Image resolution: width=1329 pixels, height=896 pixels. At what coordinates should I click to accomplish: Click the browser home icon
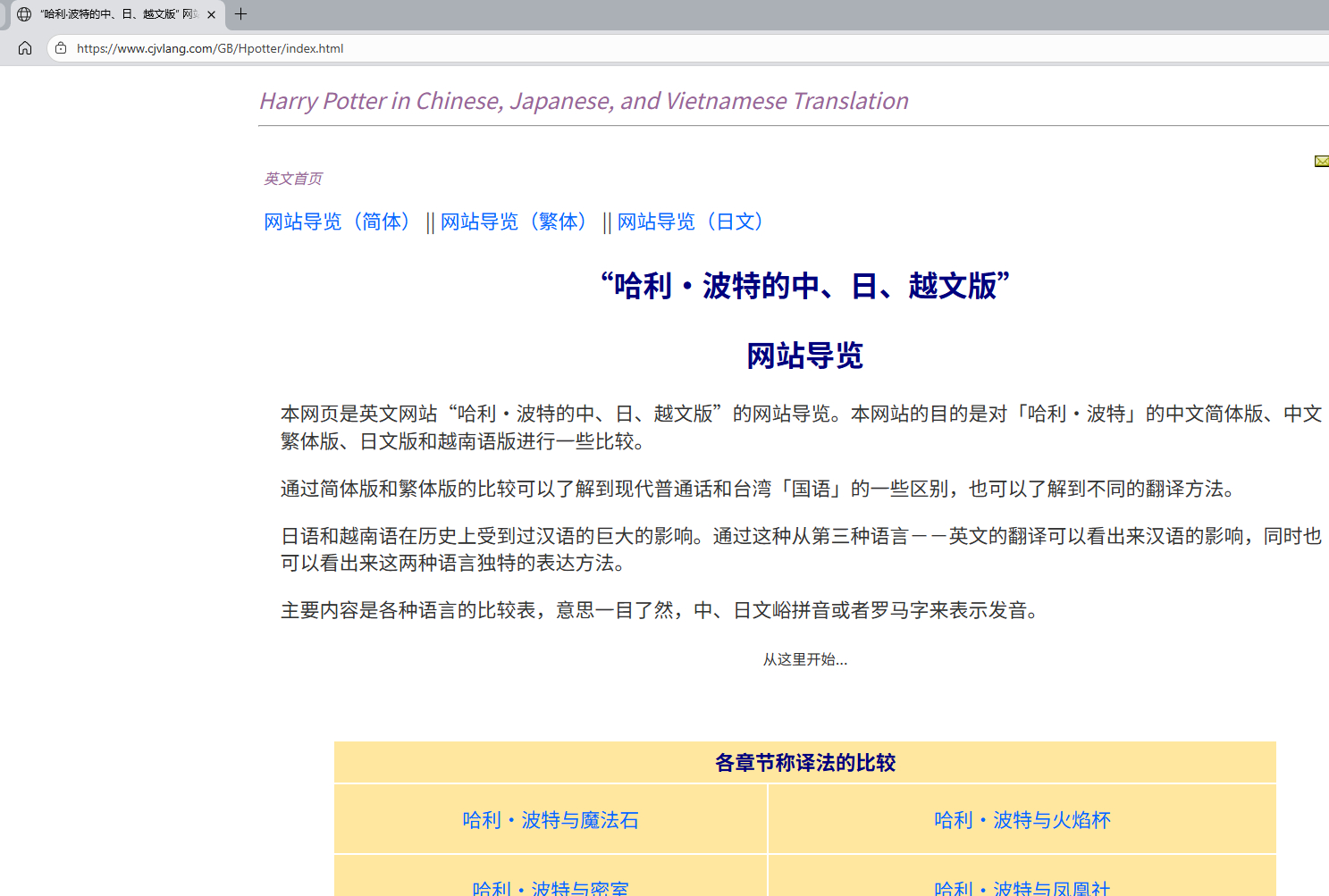(25, 48)
